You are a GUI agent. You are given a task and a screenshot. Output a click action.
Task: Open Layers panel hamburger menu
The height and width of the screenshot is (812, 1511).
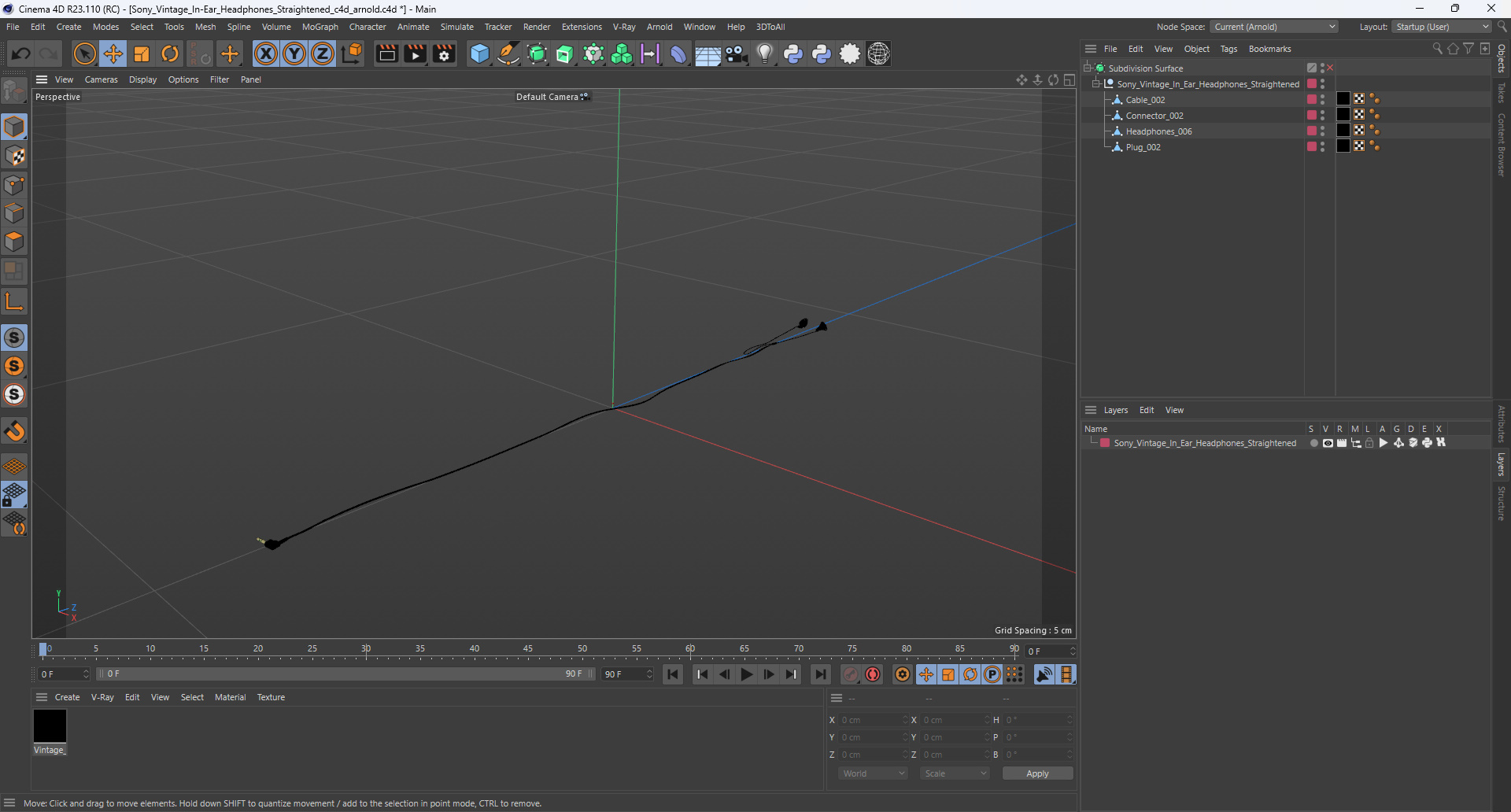[1091, 410]
